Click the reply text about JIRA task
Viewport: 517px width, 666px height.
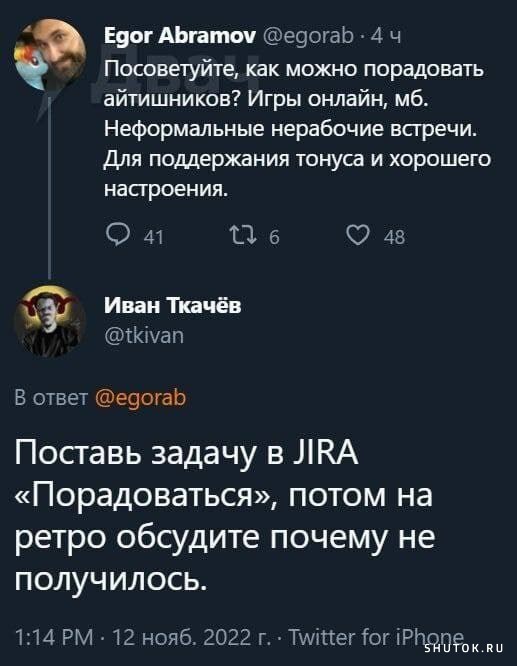tap(225, 515)
